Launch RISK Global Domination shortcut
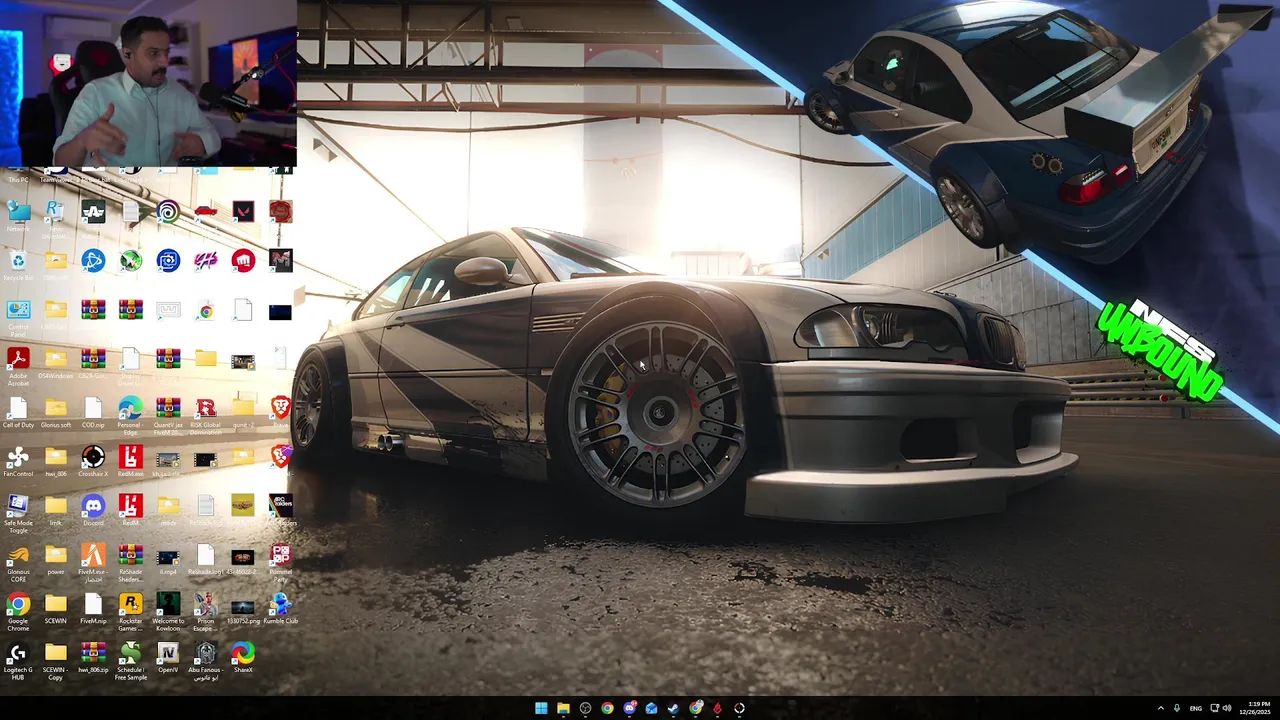 tap(205, 414)
